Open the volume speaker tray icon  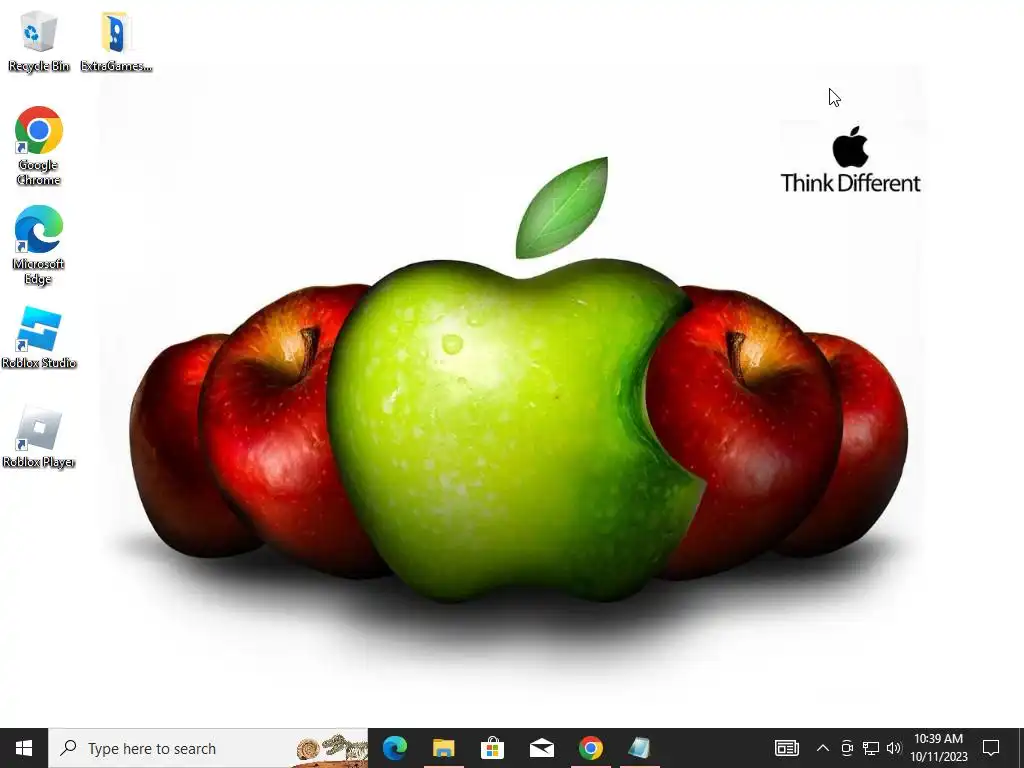pos(894,748)
